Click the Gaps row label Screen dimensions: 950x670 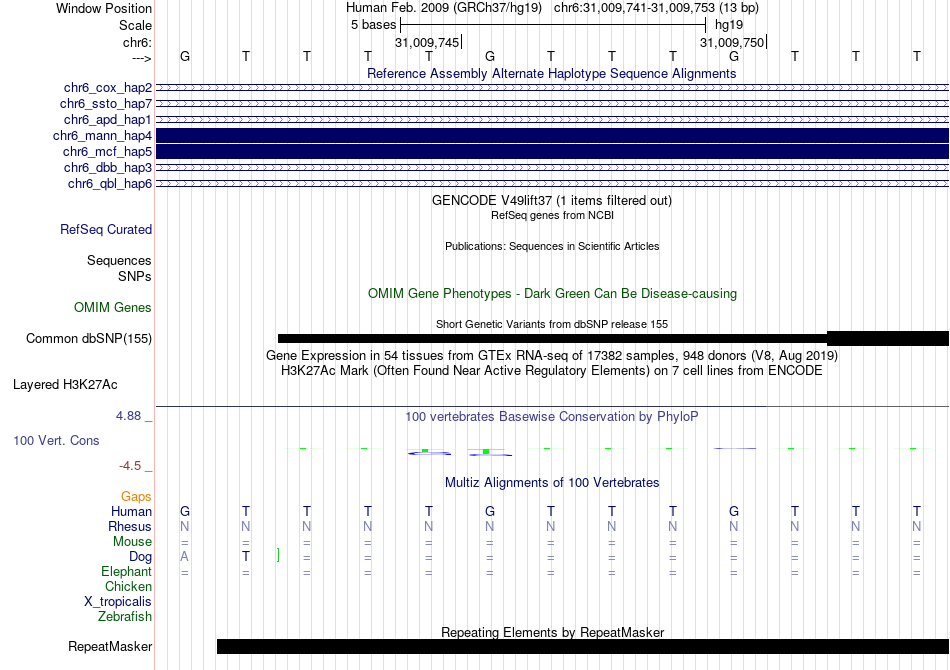click(136, 497)
